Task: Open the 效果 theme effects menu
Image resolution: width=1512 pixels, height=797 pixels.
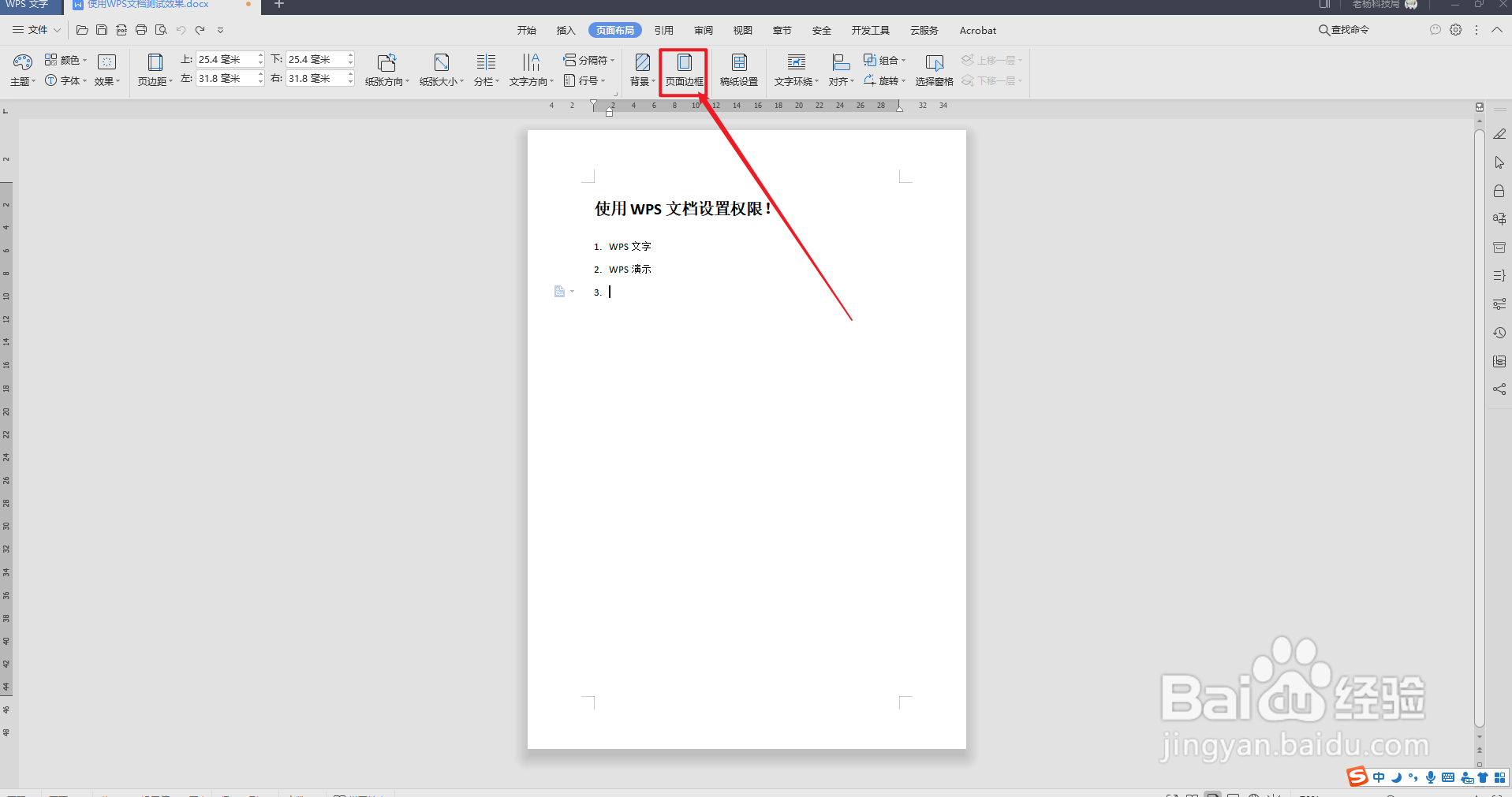Action: [107, 70]
